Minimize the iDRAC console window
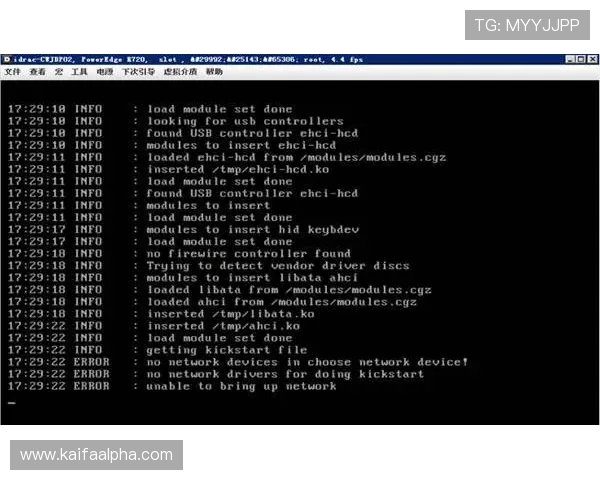 coord(568,59)
